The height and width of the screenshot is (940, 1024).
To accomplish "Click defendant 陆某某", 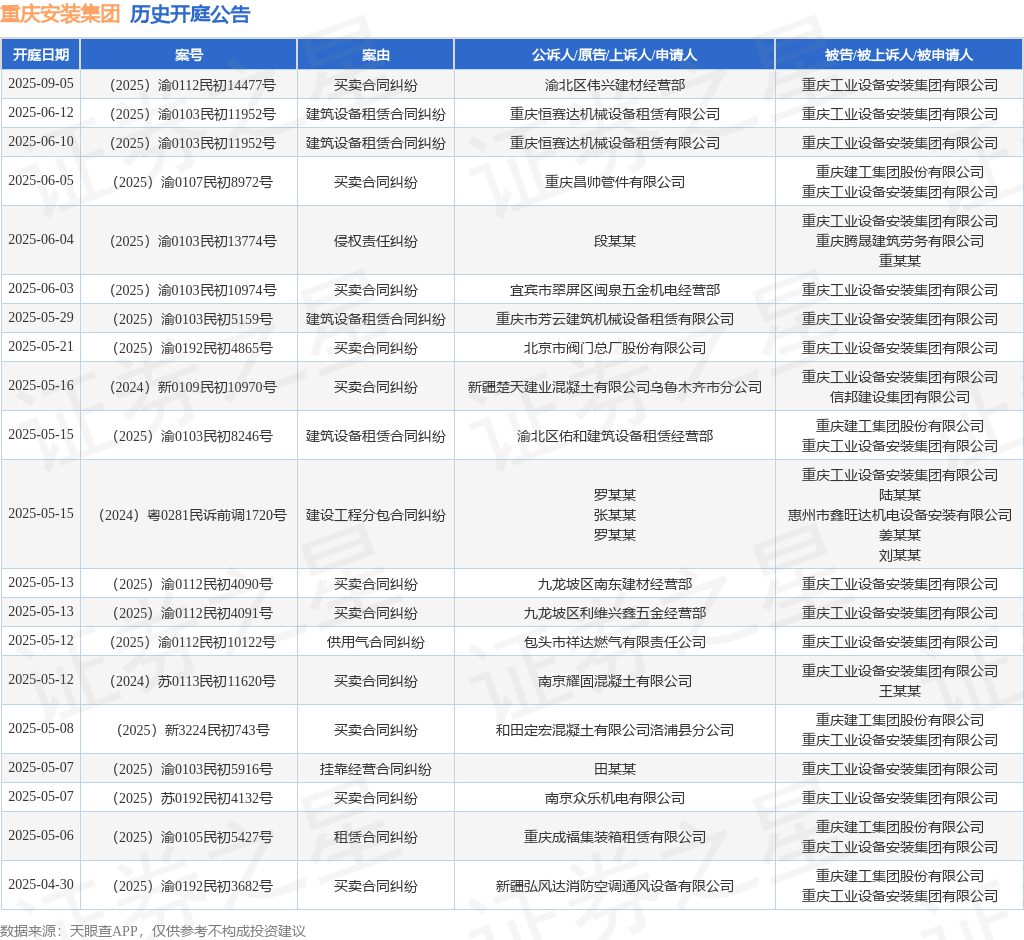I will tap(899, 495).
